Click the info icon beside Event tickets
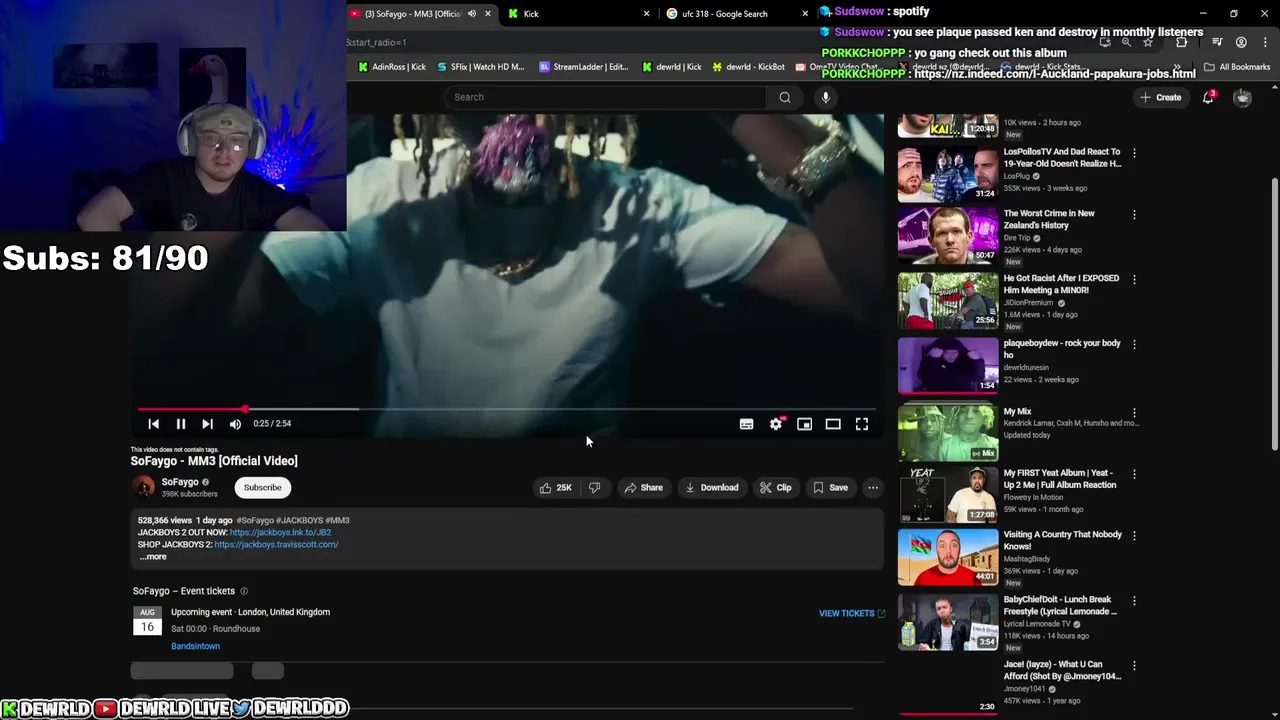This screenshot has width=1280, height=720. 244,592
